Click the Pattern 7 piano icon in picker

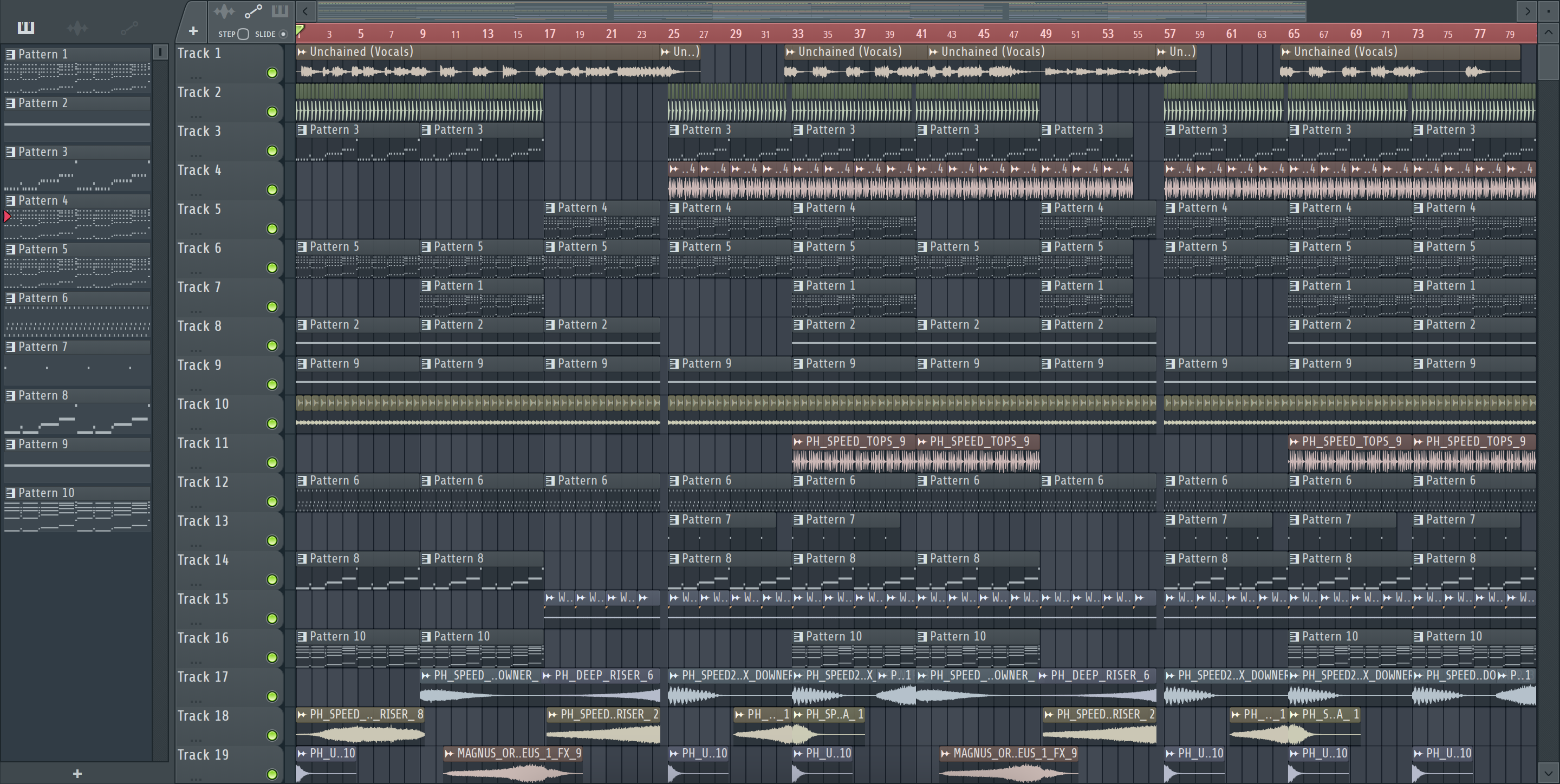coord(10,347)
